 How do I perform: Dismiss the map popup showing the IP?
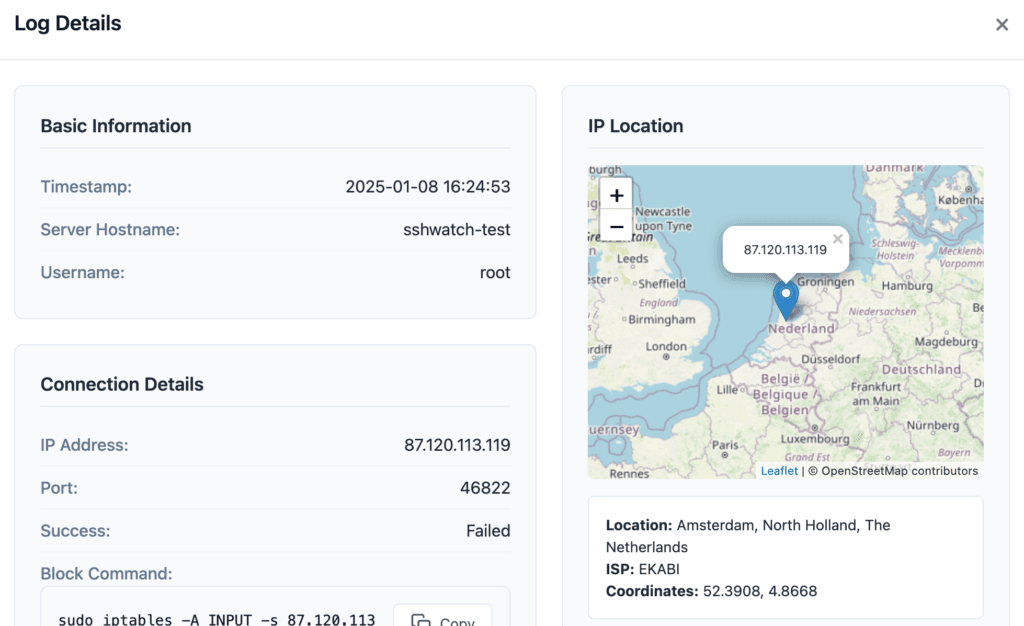838,239
